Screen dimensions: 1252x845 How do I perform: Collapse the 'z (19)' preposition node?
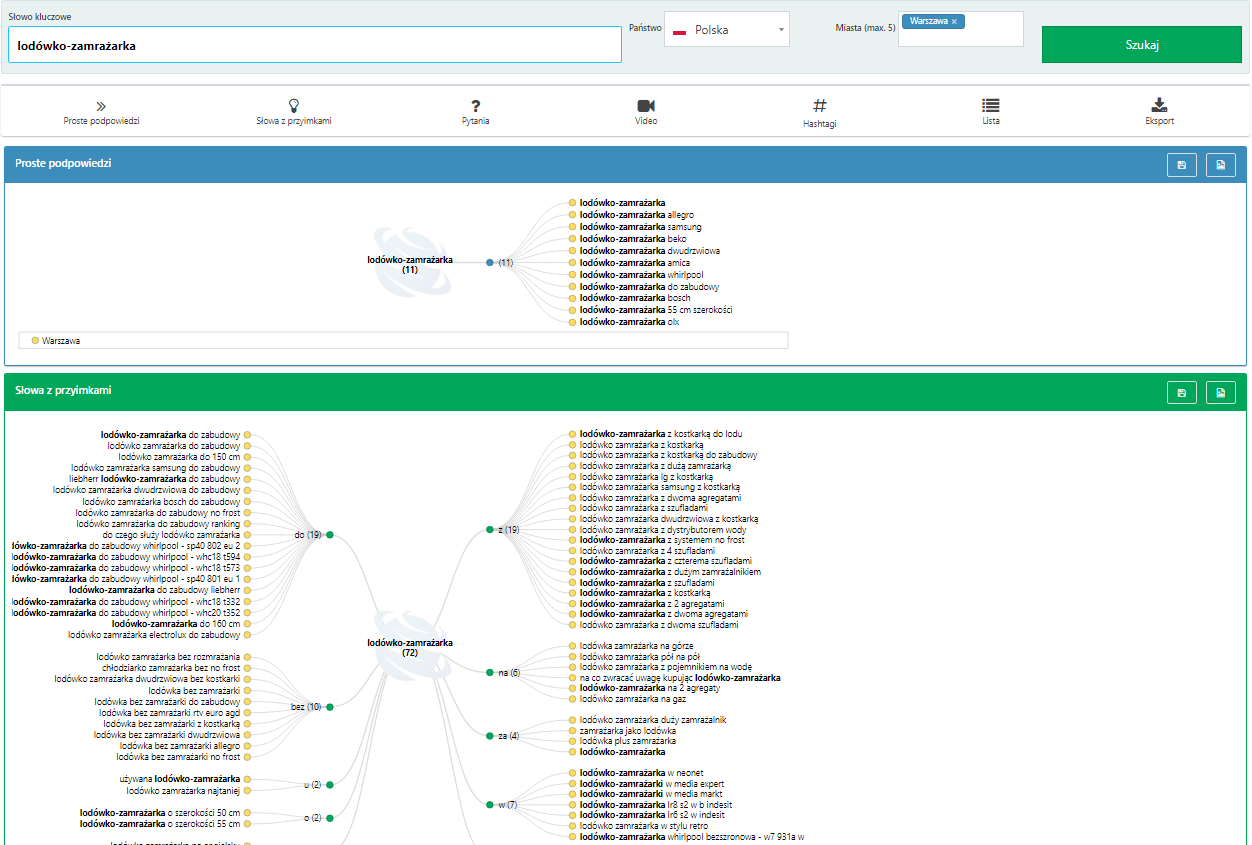tap(490, 529)
